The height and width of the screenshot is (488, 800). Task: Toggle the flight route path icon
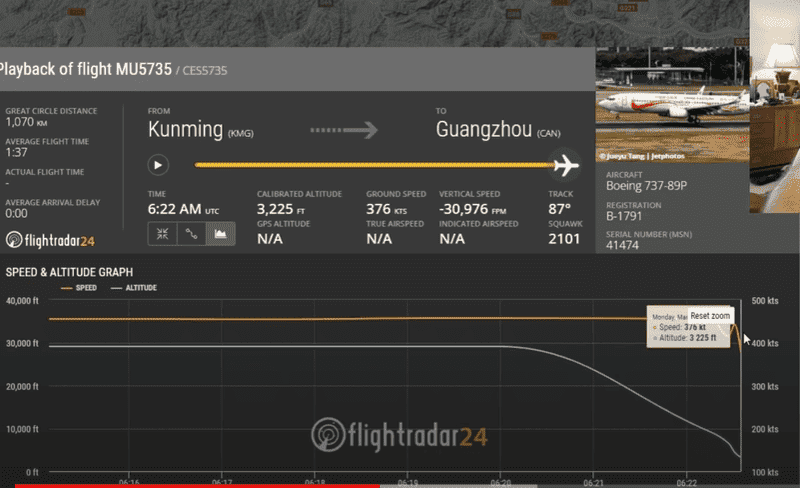(191, 234)
